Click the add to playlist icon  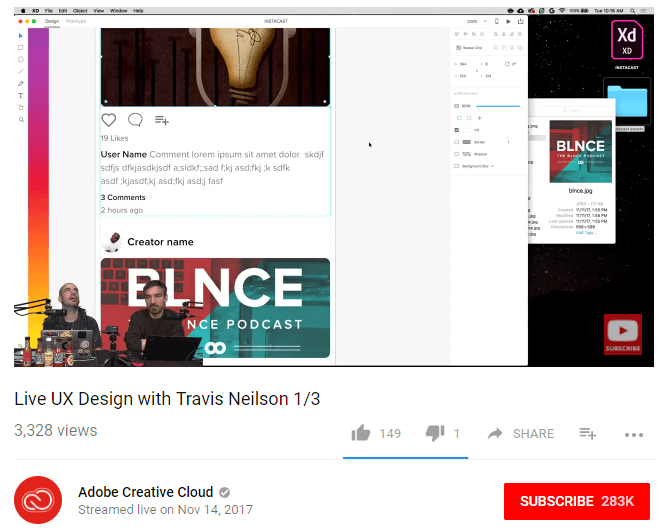point(587,434)
